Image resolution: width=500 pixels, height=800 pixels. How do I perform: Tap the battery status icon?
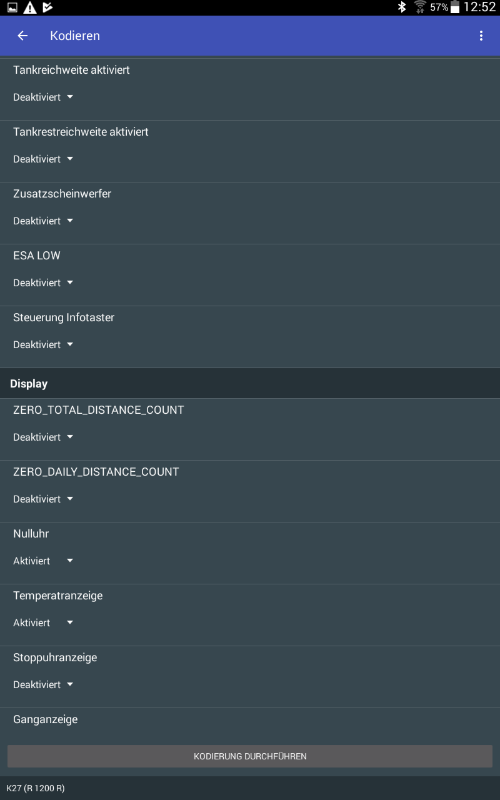click(455, 7)
